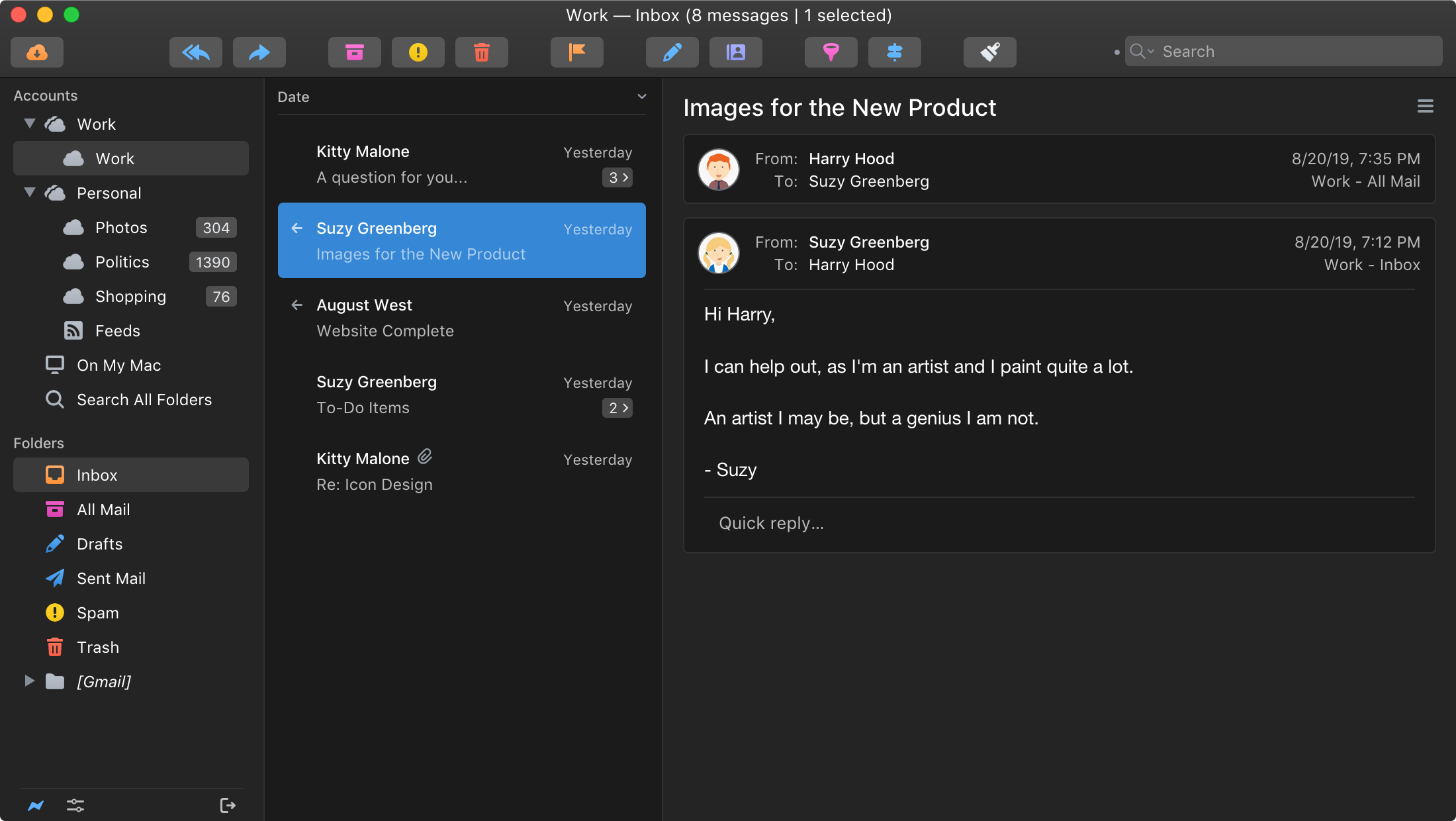Click the Forward arrow toolbar icon
Viewport: 1456px width, 821px height.
pyautogui.click(x=259, y=52)
